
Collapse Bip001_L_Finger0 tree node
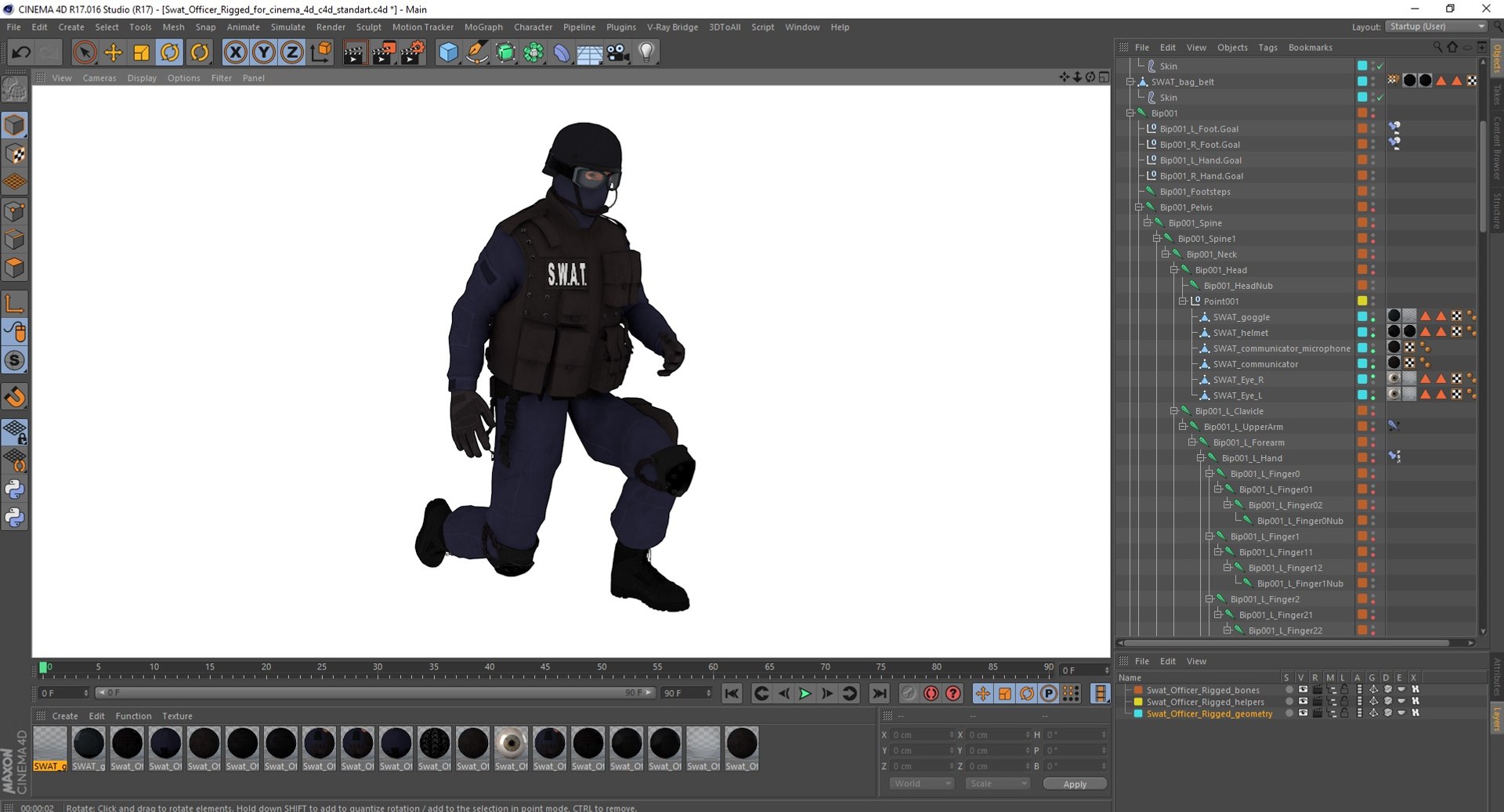coord(1209,474)
